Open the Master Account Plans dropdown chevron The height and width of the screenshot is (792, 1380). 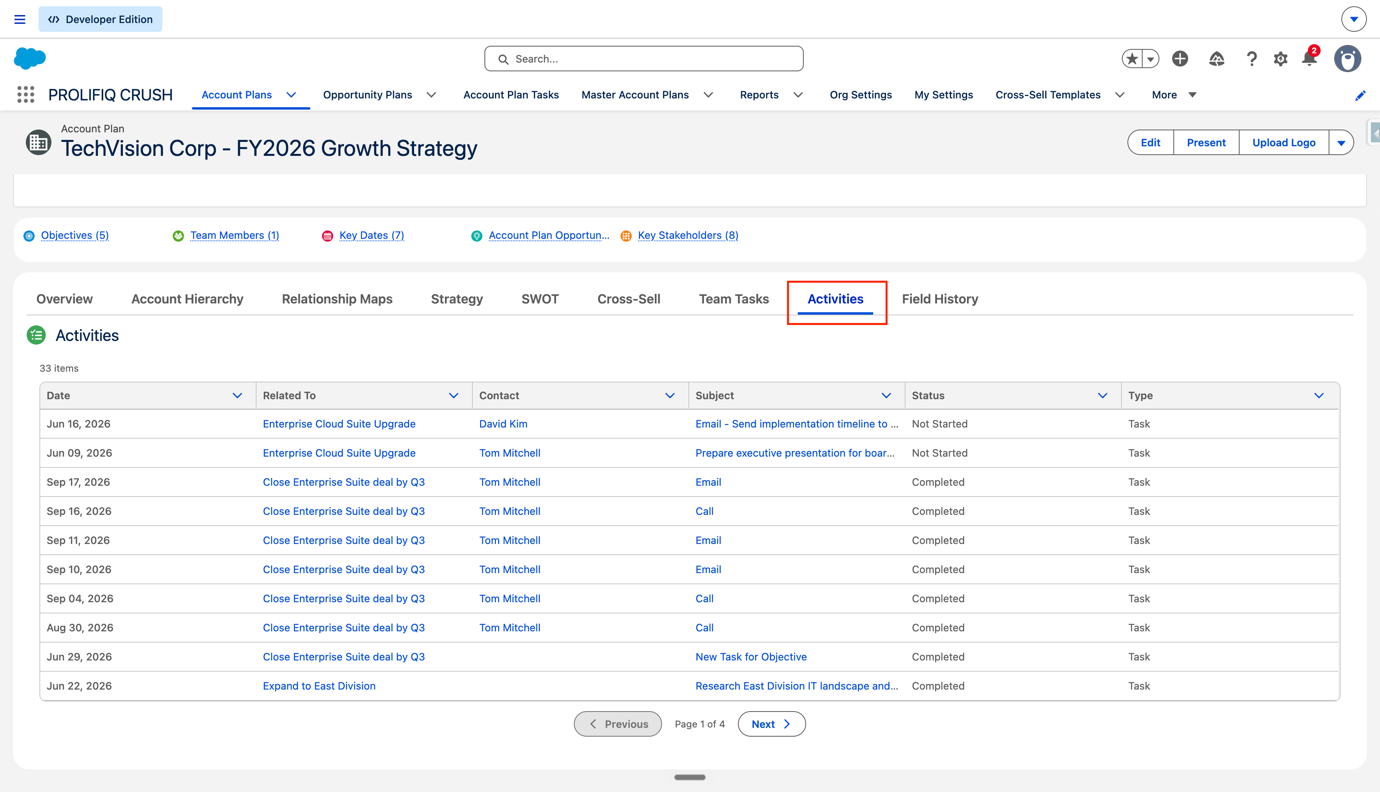(x=708, y=95)
